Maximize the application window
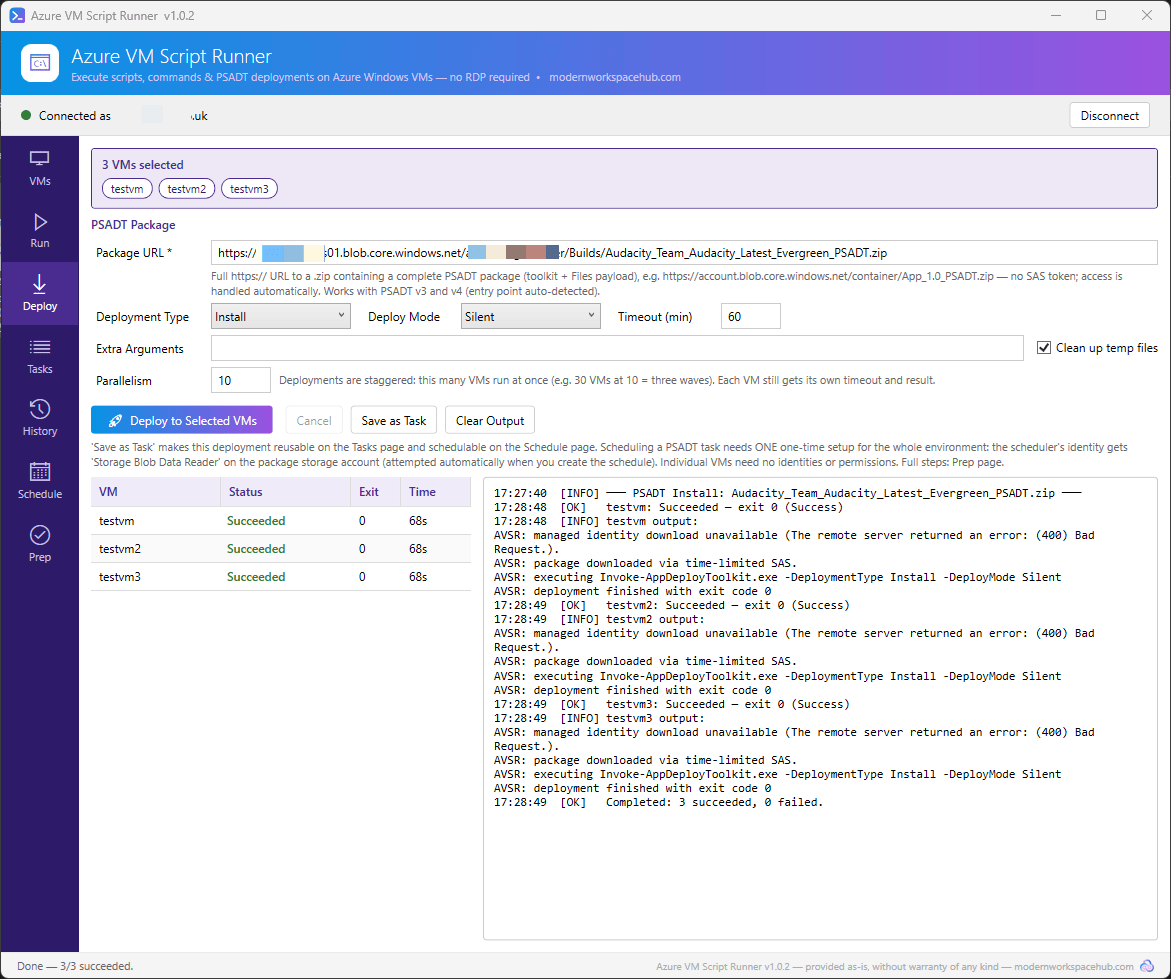 [1101, 15]
